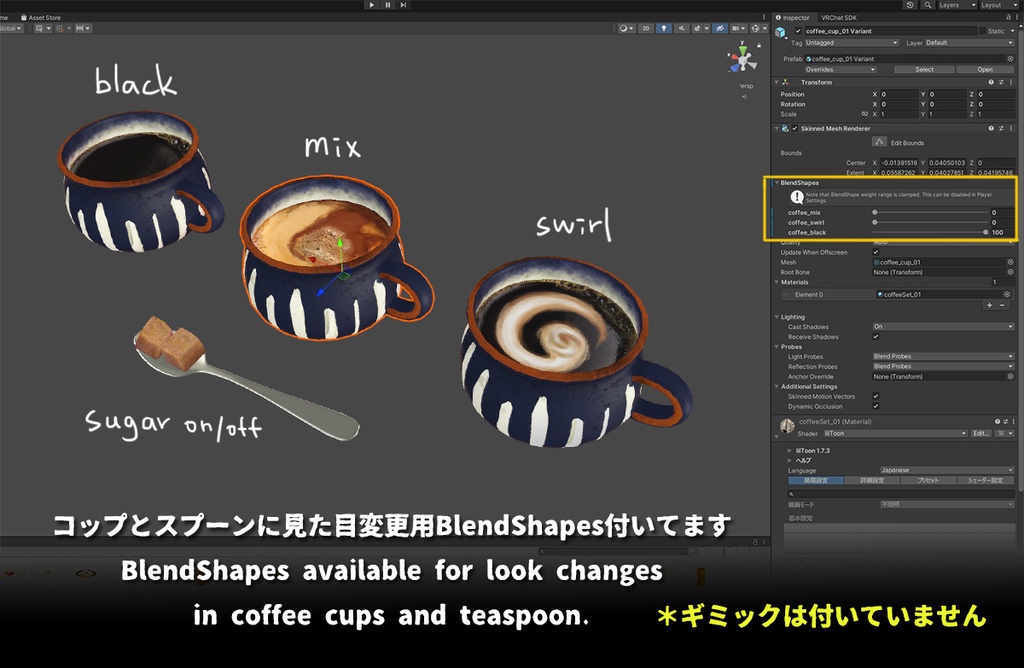Set the coffee_mix BlendShape slider to a new value
The width and height of the screenshot is (1024, 668).
pos(931,212)
